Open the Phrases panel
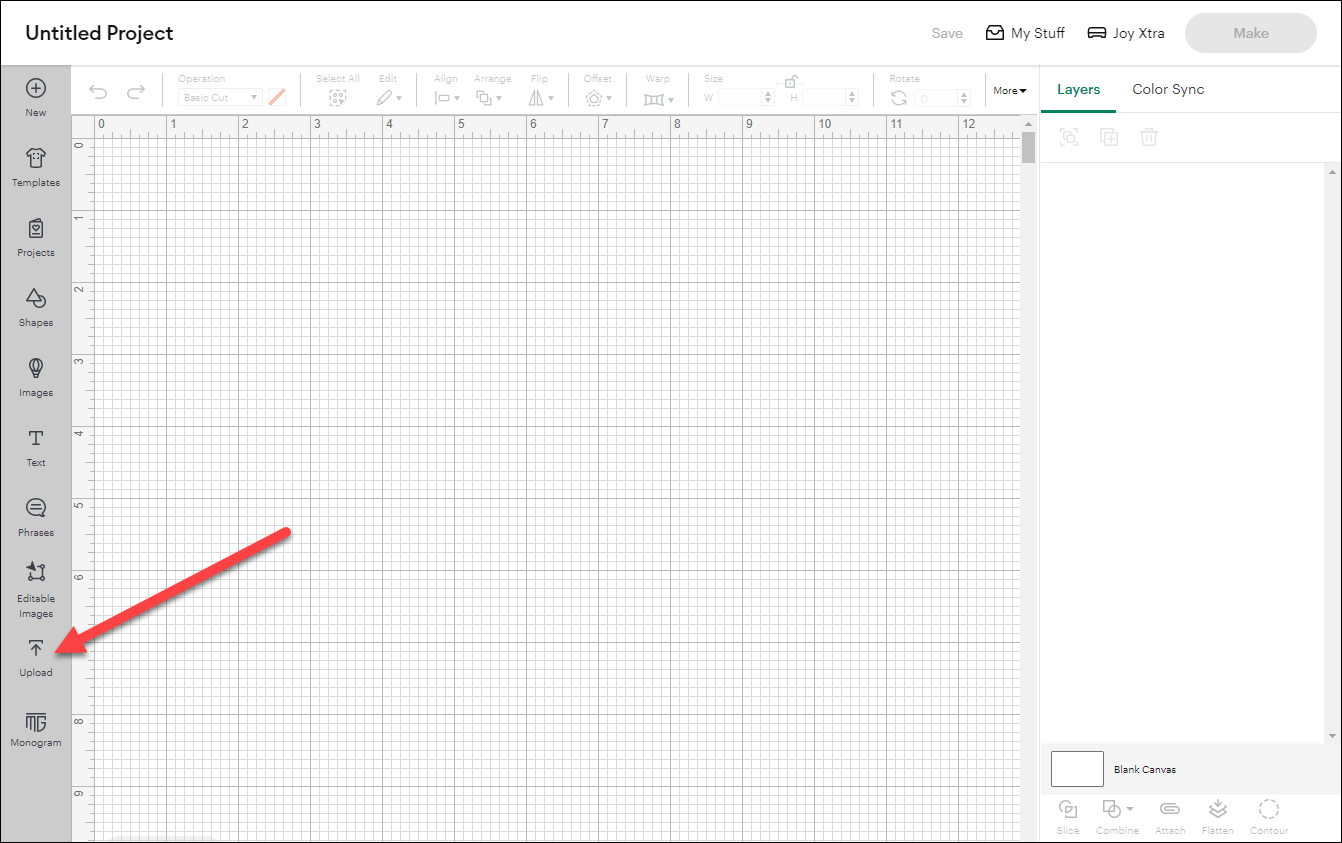The width and height of the screenshot is (1342, 843). (x=35, y=516)
